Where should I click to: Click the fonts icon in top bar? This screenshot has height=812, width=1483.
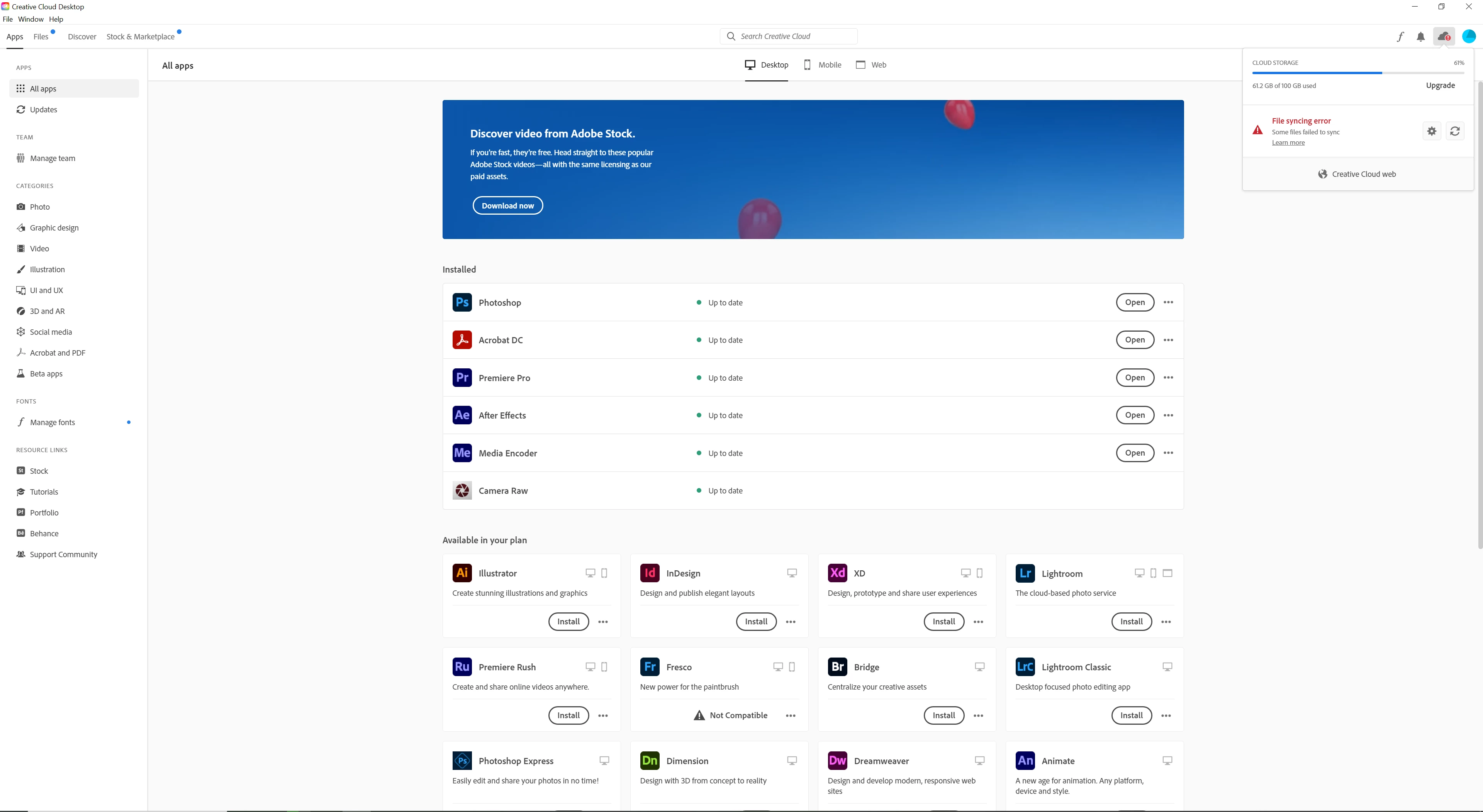[1400, 37]
